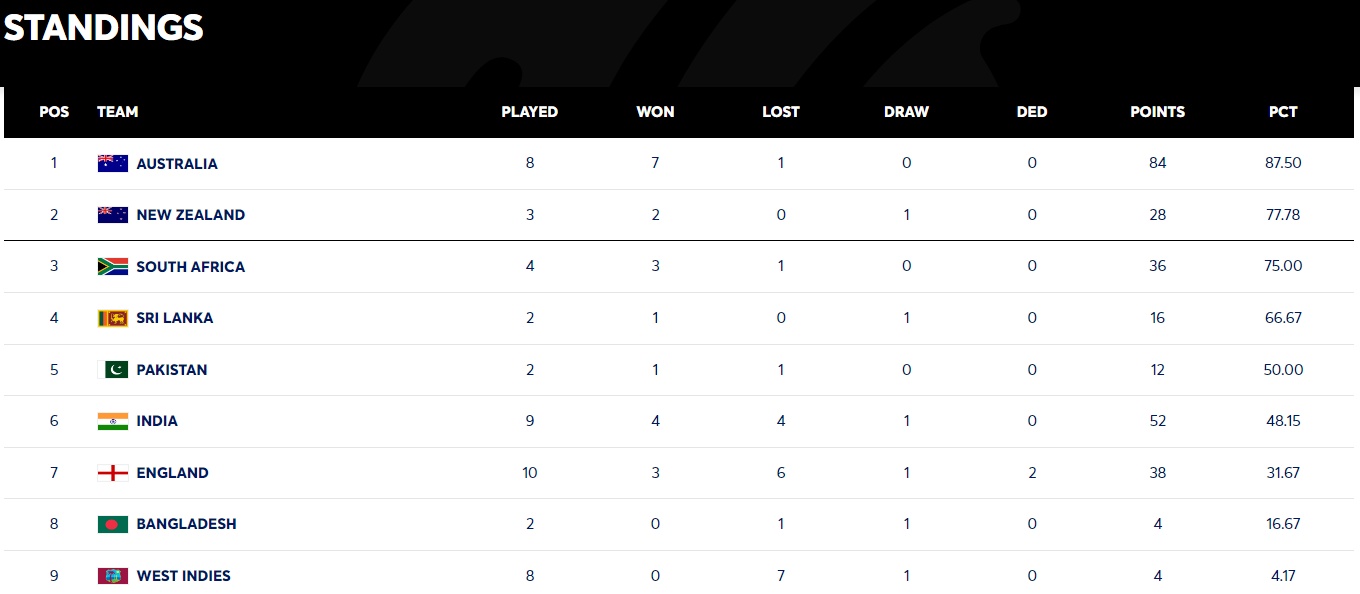Click the West Indies flag icon
Viewport: 1360px width, 594px height.
pyautogui.click(x=112, y=576)
